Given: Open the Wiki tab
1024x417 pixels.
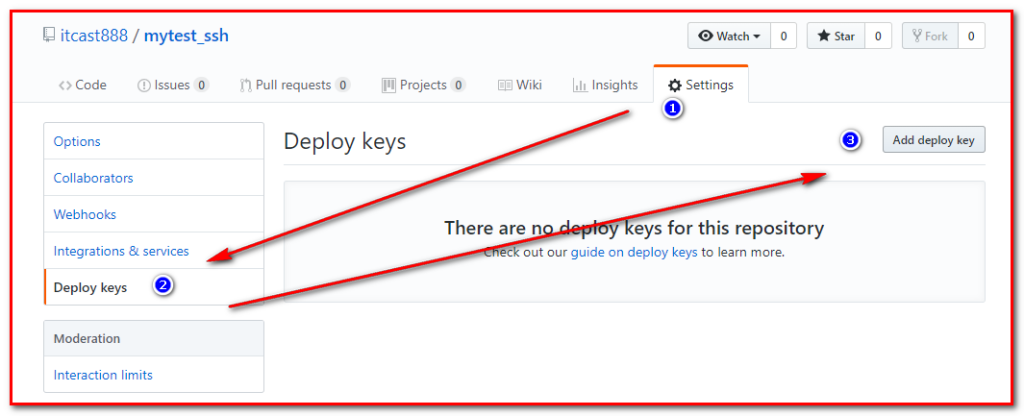Looking at the screenshot, I should tap(520, 85).
